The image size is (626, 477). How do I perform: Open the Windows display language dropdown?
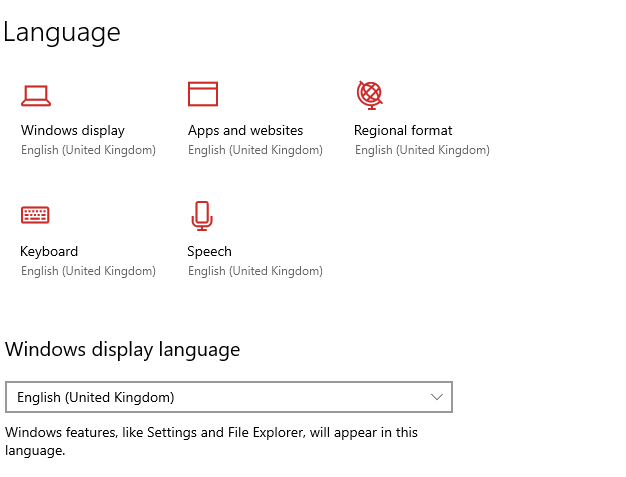click(229, 397)
